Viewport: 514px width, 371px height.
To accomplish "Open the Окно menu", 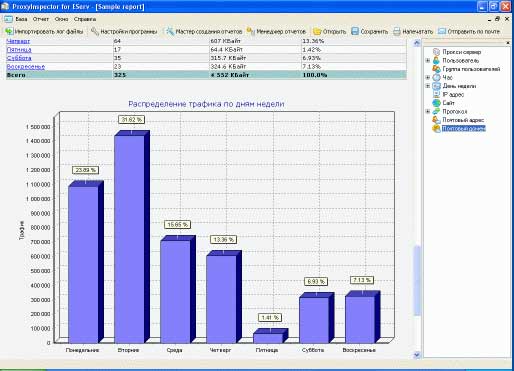I will tap(61, 19).
